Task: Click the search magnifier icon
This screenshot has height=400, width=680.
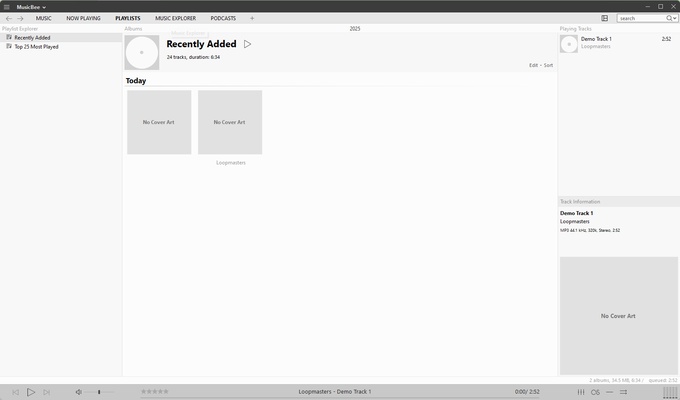Action: 669,18
